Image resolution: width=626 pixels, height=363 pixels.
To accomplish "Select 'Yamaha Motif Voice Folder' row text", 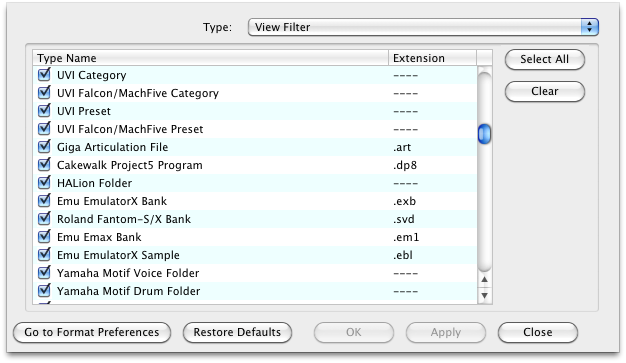I will [x=128, y=273].
